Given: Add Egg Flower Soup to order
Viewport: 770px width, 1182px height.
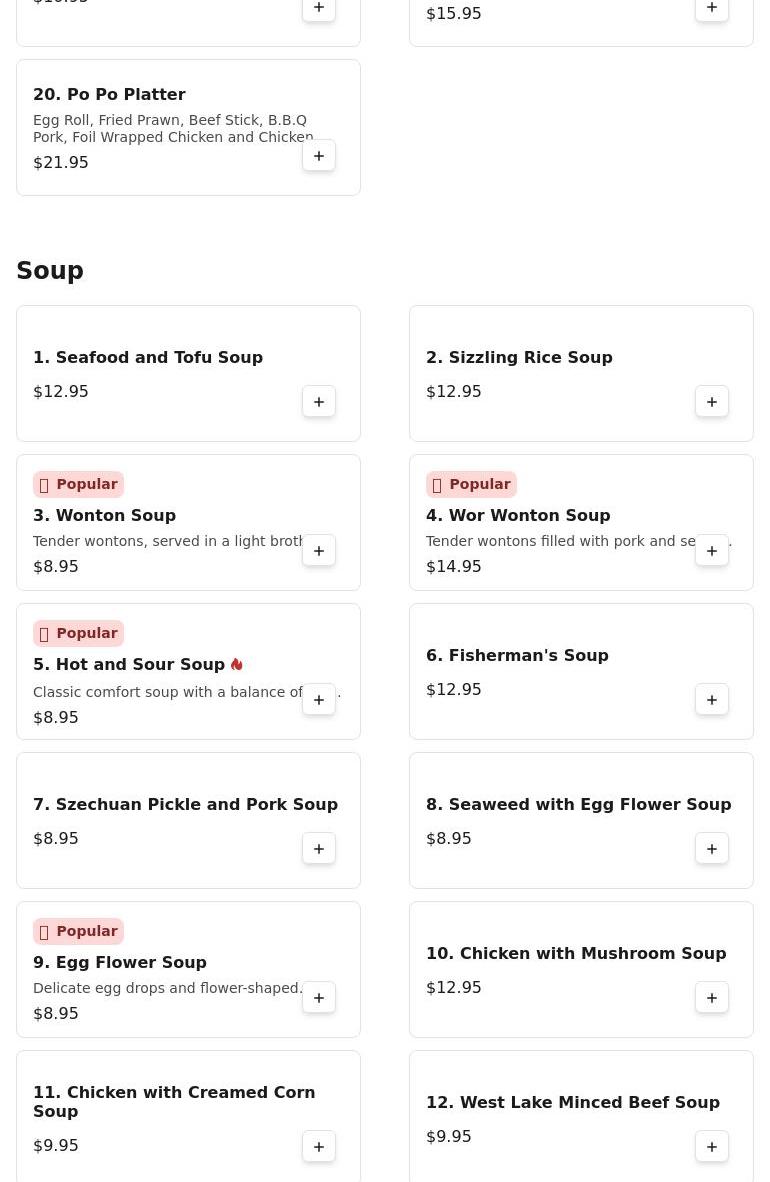Looking at the screenshot, I should (x=319, y=998).
